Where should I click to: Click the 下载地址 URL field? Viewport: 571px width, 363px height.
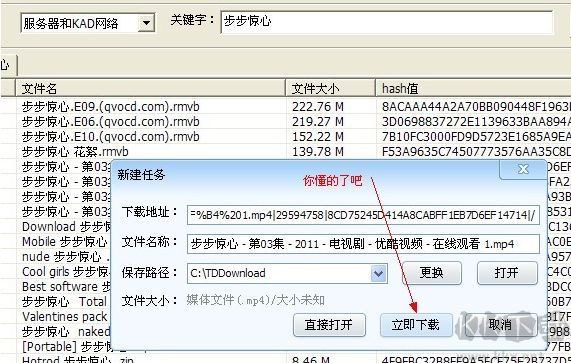pyautogui.click(x=363, y=215)
